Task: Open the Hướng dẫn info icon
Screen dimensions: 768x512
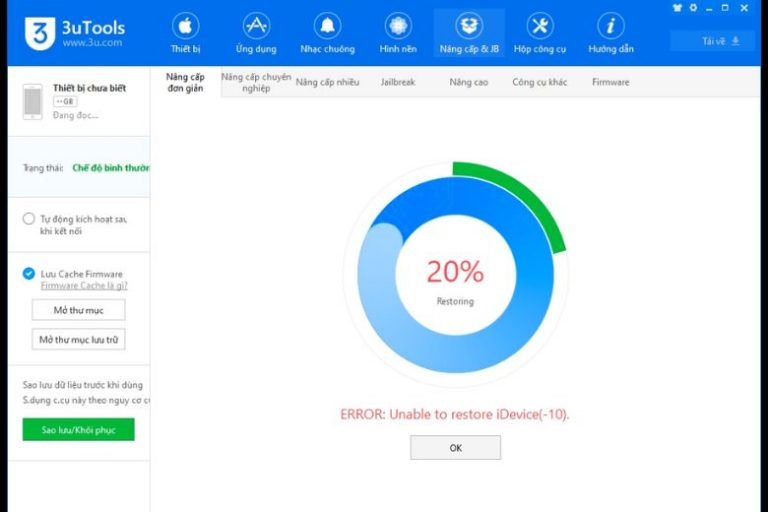Action: [x=611, y=26]
